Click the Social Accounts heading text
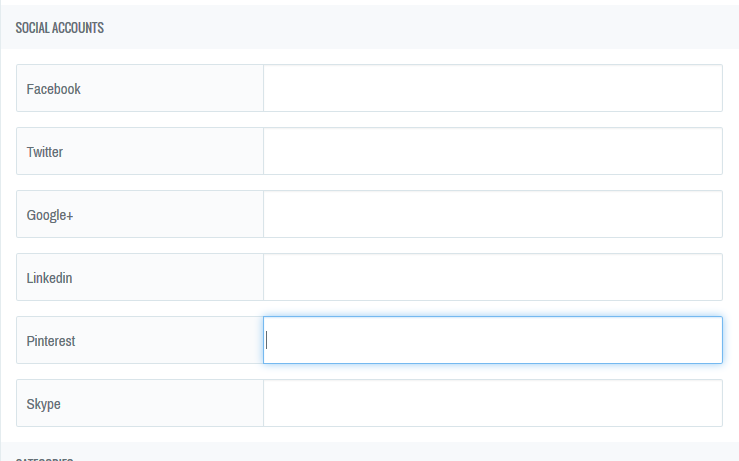Screen dimensions: 739x461 point(60,28)
